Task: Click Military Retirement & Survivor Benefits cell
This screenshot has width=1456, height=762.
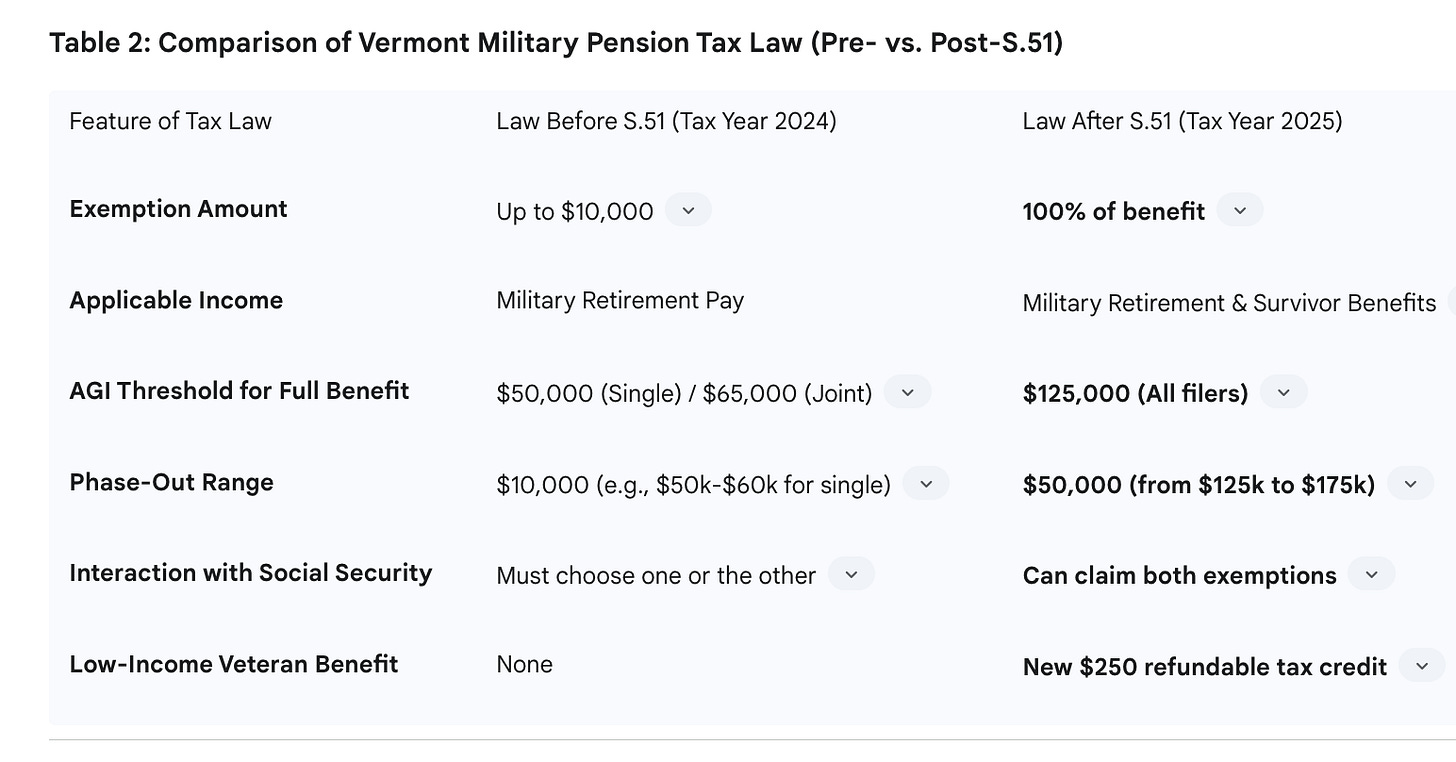Action: (1229, 303)
